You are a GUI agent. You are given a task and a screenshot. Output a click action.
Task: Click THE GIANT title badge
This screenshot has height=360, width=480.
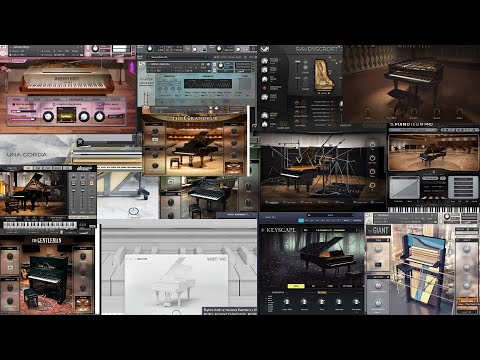[378, 230]
